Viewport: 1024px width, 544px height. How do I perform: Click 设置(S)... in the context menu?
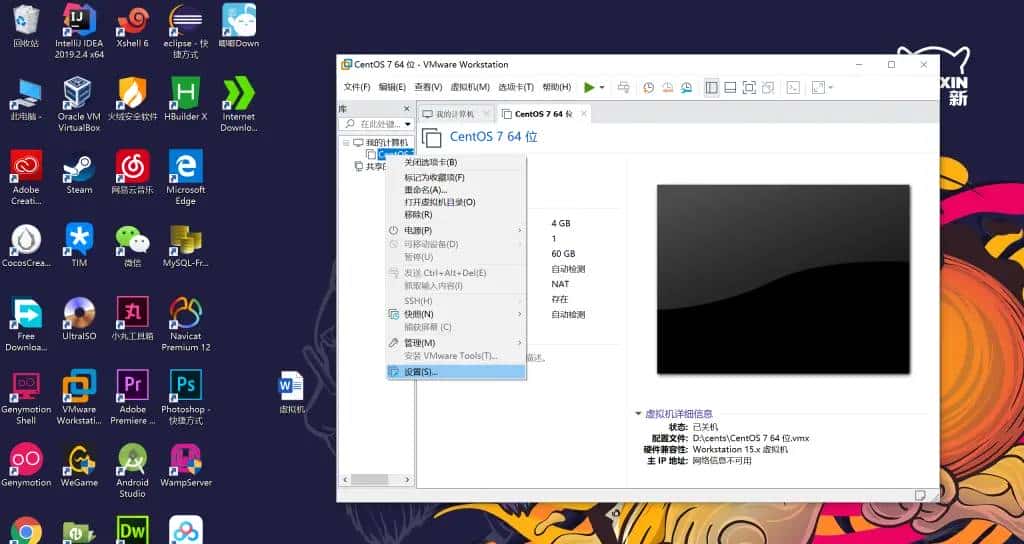[x=456, y=372]
